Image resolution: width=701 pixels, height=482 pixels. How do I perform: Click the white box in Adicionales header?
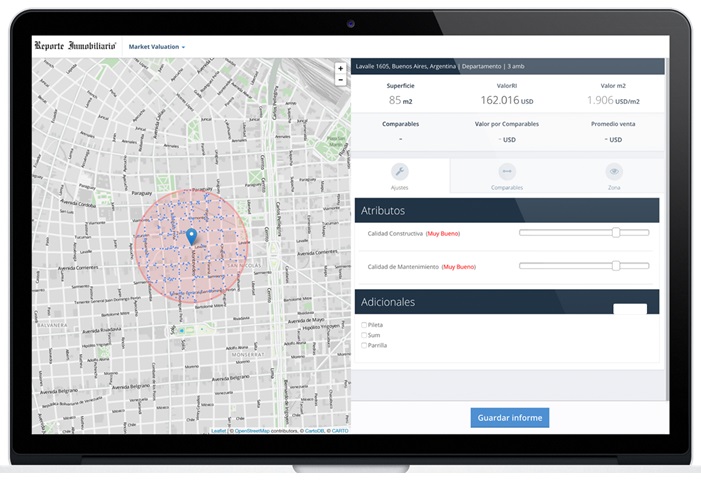629,309
